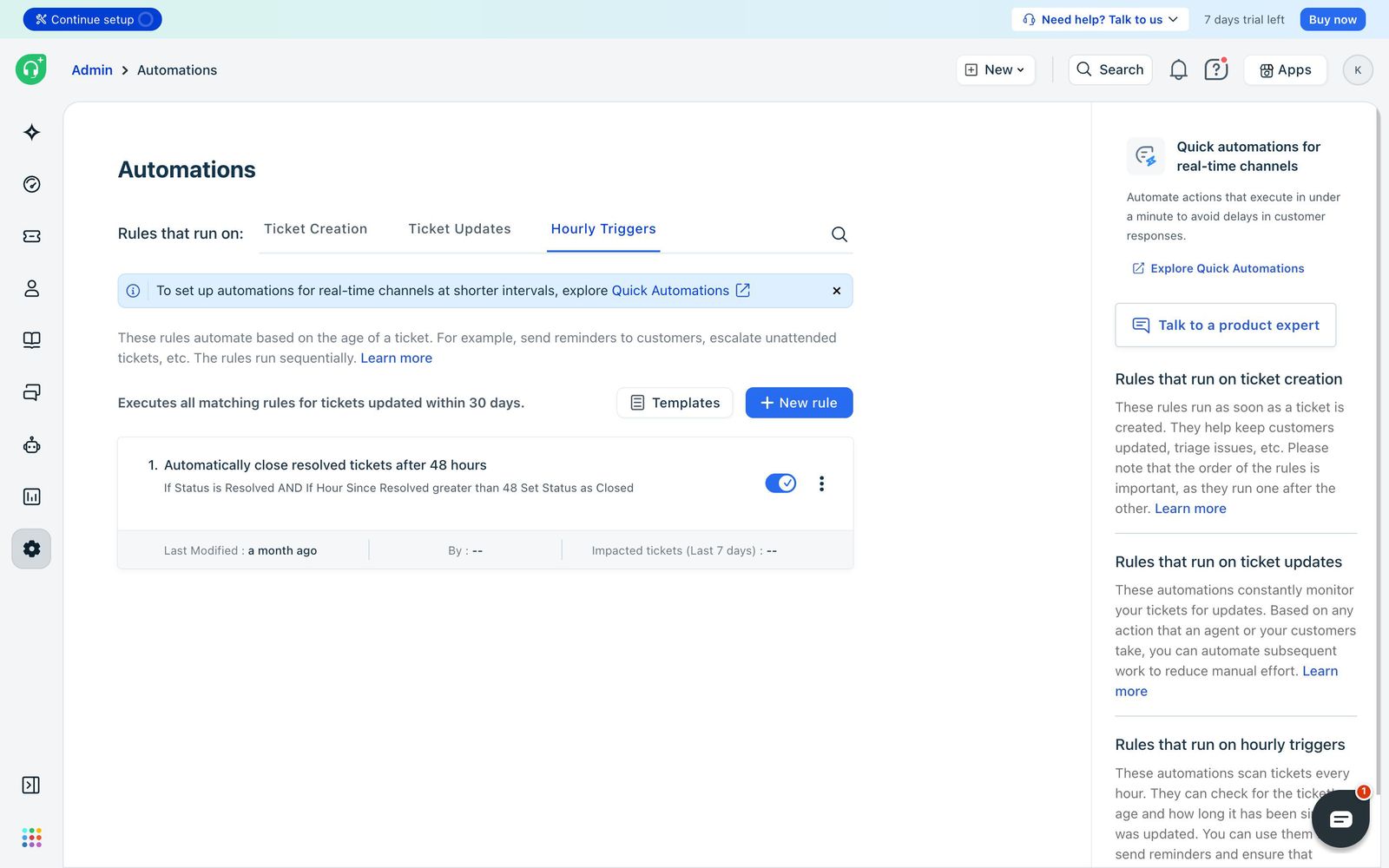Open the Tickets icon in sidebar
Screen dimensions: 1389x868
point(31,236)
